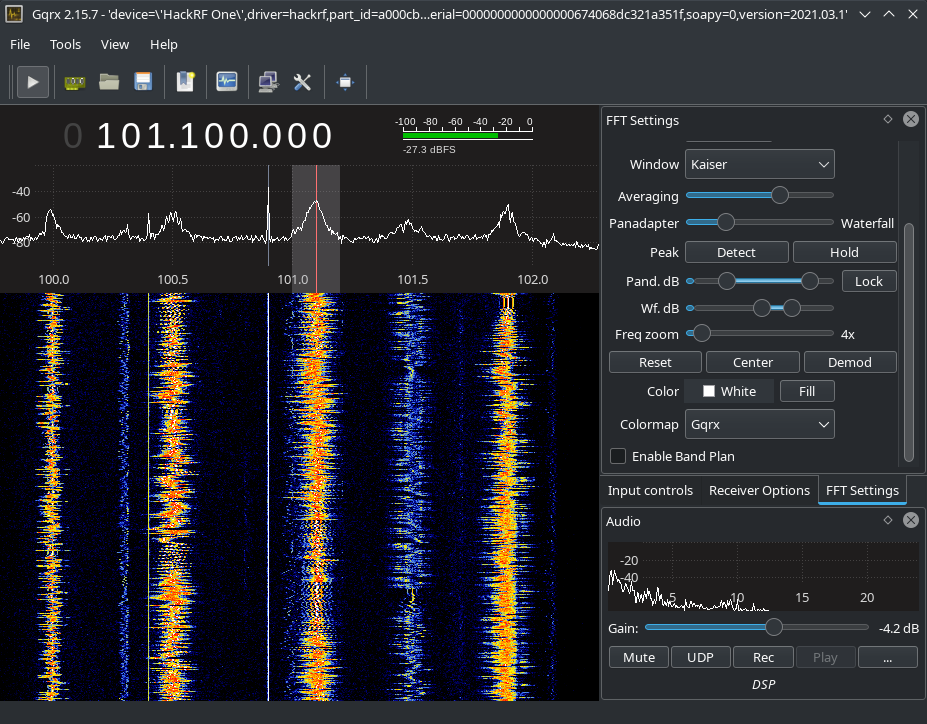Load settings using the folder icon
Viewport: 927px width, 724px height.
coord(109,81)
